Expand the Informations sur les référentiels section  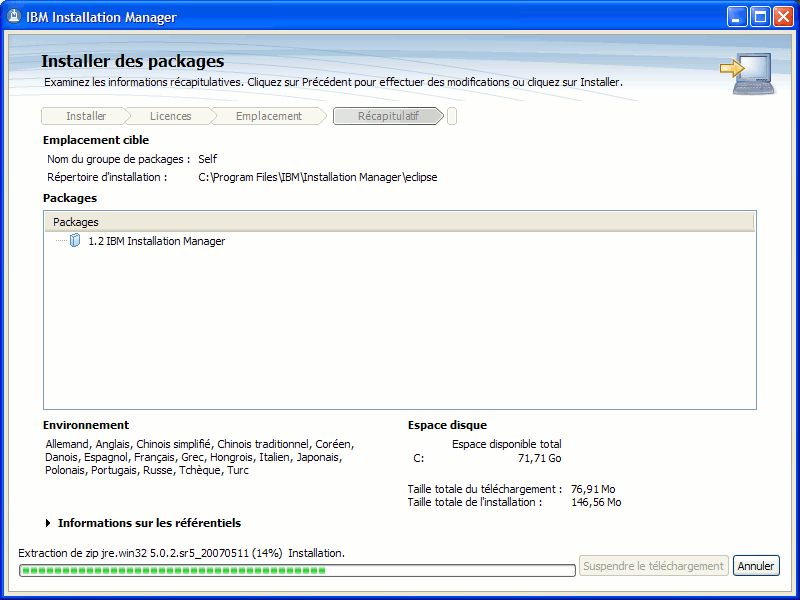coord(48,523)
